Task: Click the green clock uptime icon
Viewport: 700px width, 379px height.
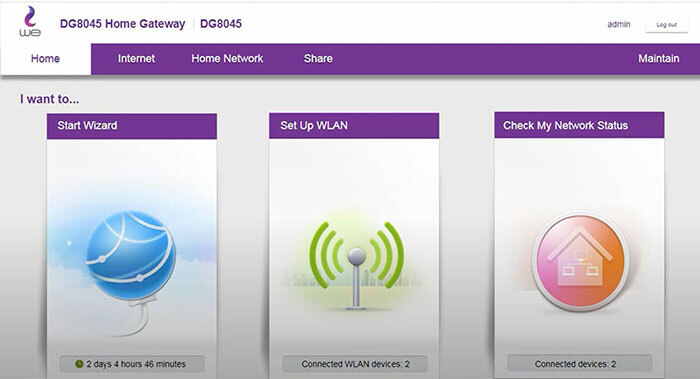Action: tap(79, 364)
